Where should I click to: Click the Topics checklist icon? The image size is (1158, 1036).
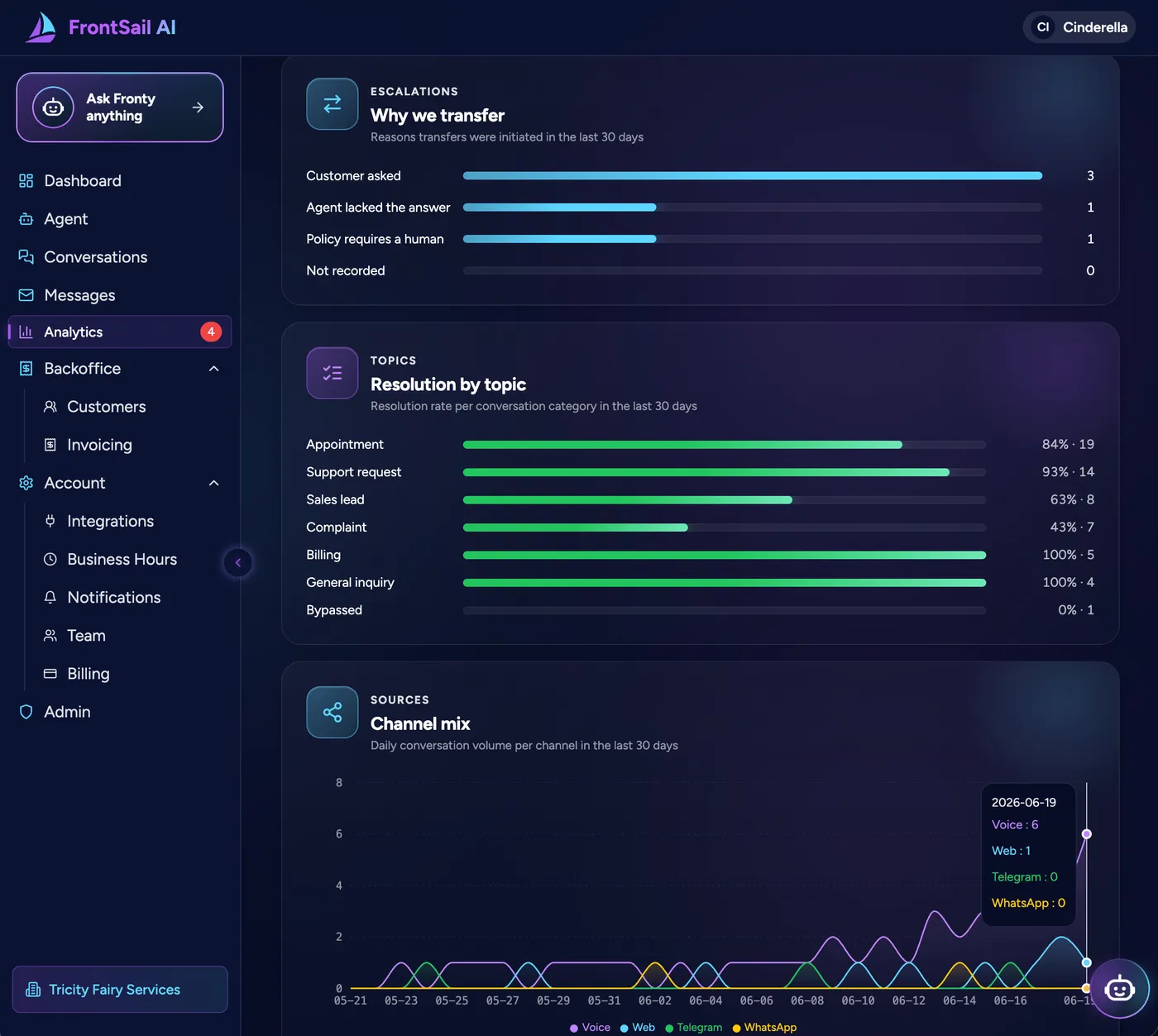333,373
